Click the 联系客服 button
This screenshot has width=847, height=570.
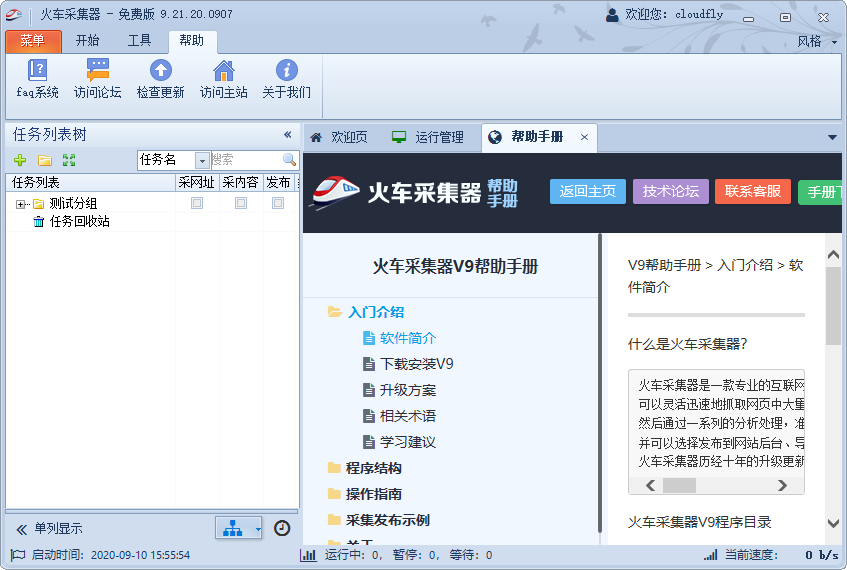[753, 191]
